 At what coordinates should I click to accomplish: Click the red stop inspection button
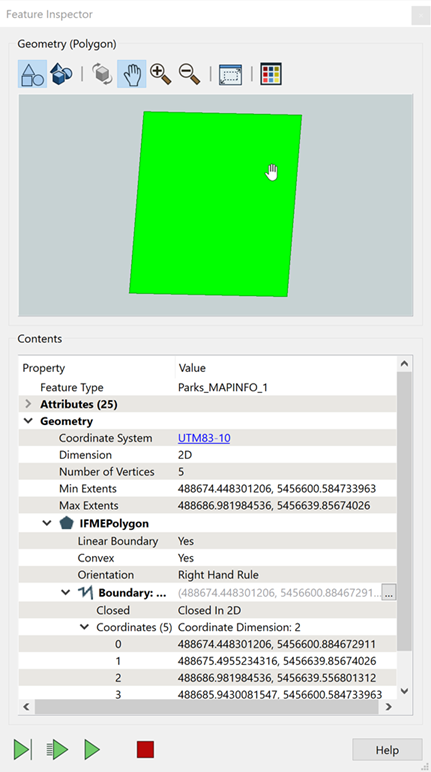pos(145,750)
